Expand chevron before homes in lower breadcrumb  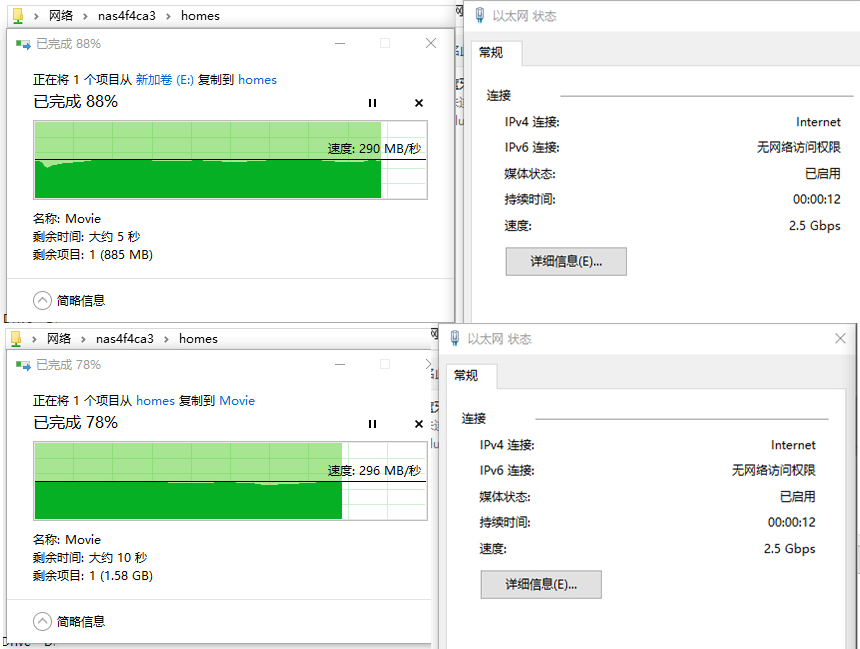pos(166,340)
